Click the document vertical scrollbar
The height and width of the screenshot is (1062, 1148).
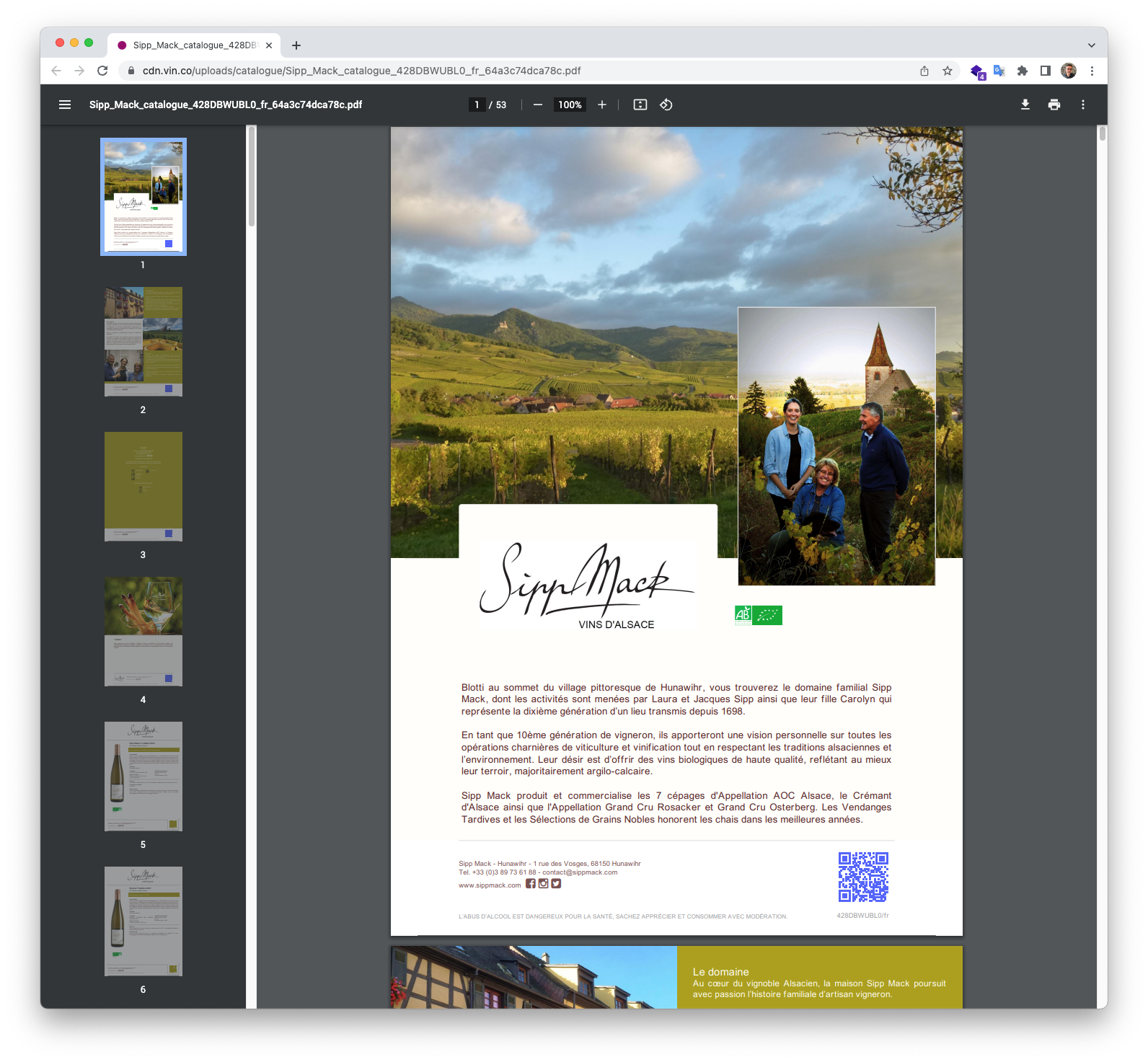pos(1102,133)
